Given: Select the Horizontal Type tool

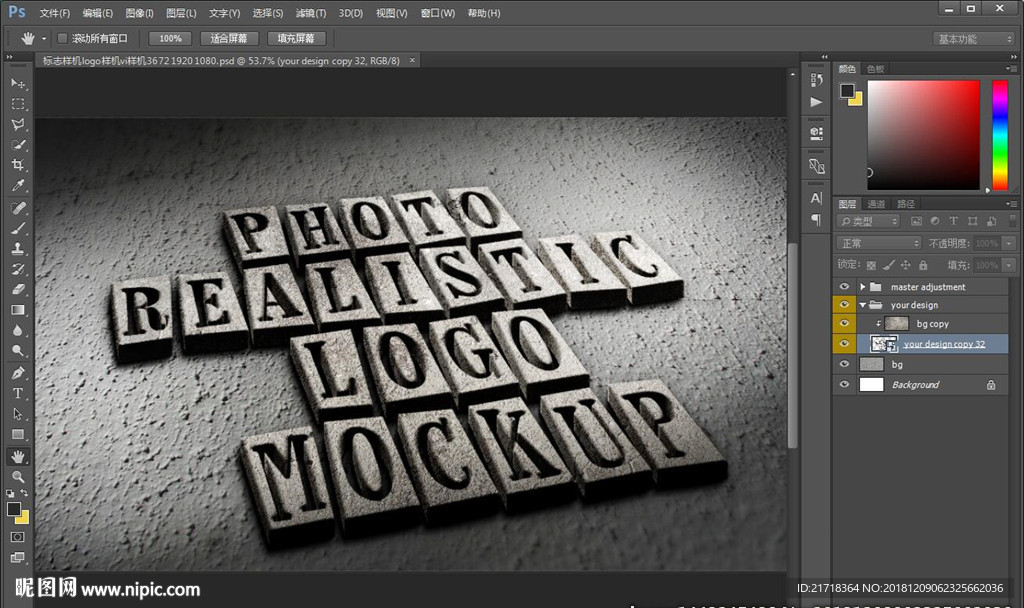Looking at the screenshot, I should [18, 393].
